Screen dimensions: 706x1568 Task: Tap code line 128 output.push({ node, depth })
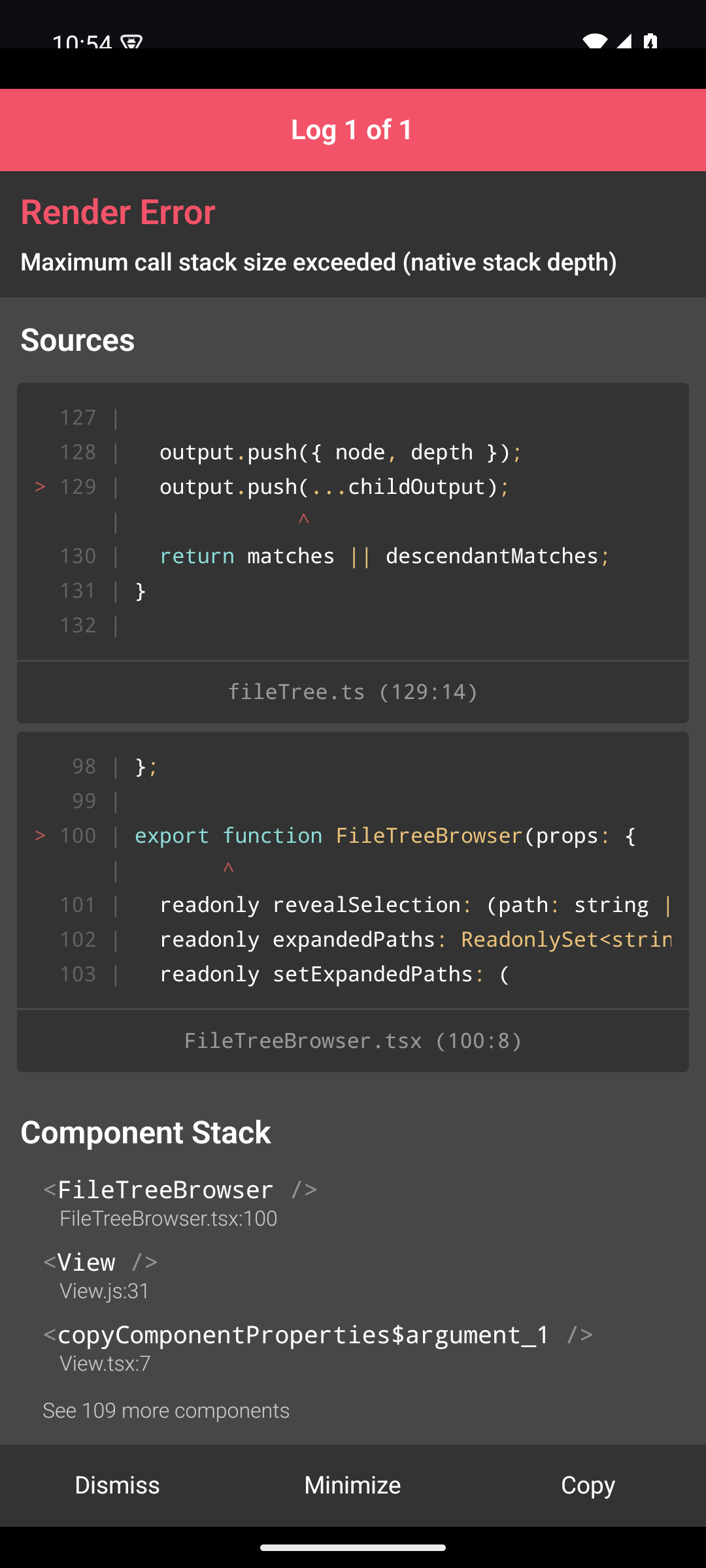341,452
